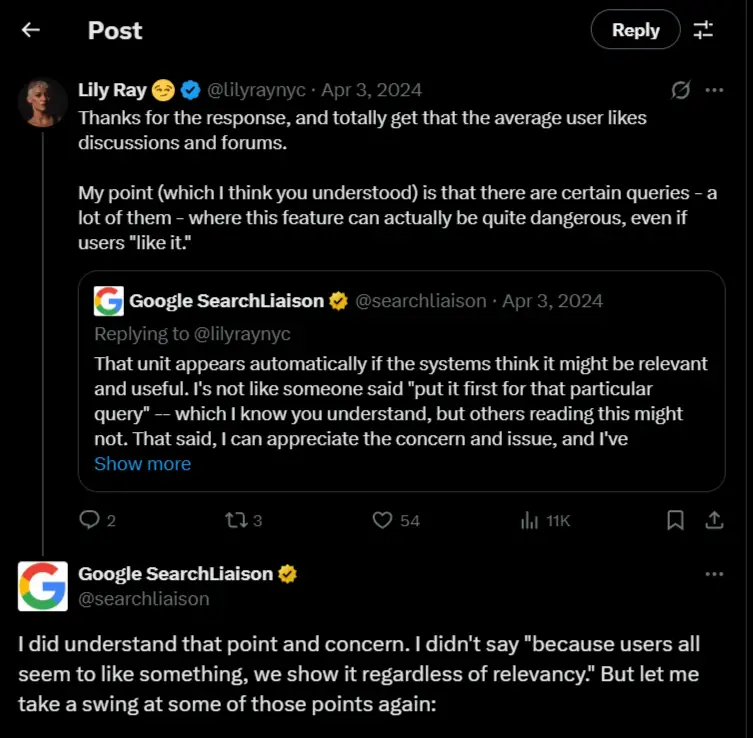Click the @searchliaison handle in the reply
This screenshot has width=753, height=738.
coord(144,599)
